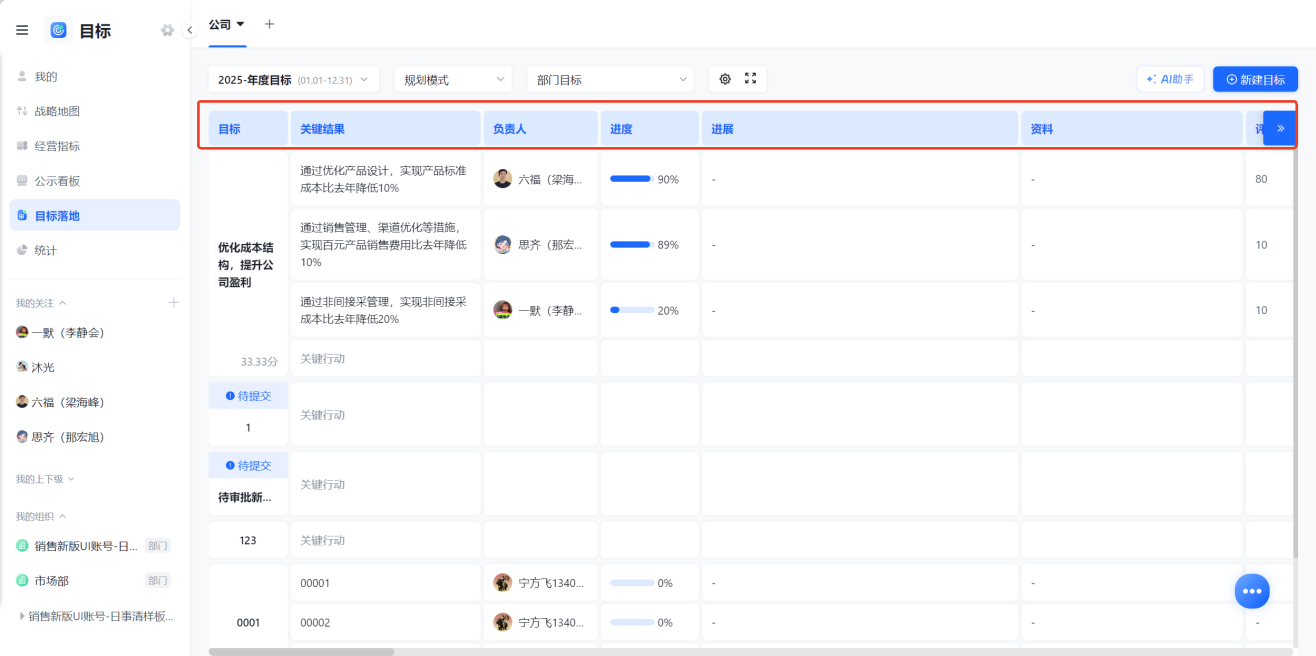This screenshot has height=656, width=1316.
Task: Open the hamburger menu icon
Action: (x=22, y=30)
